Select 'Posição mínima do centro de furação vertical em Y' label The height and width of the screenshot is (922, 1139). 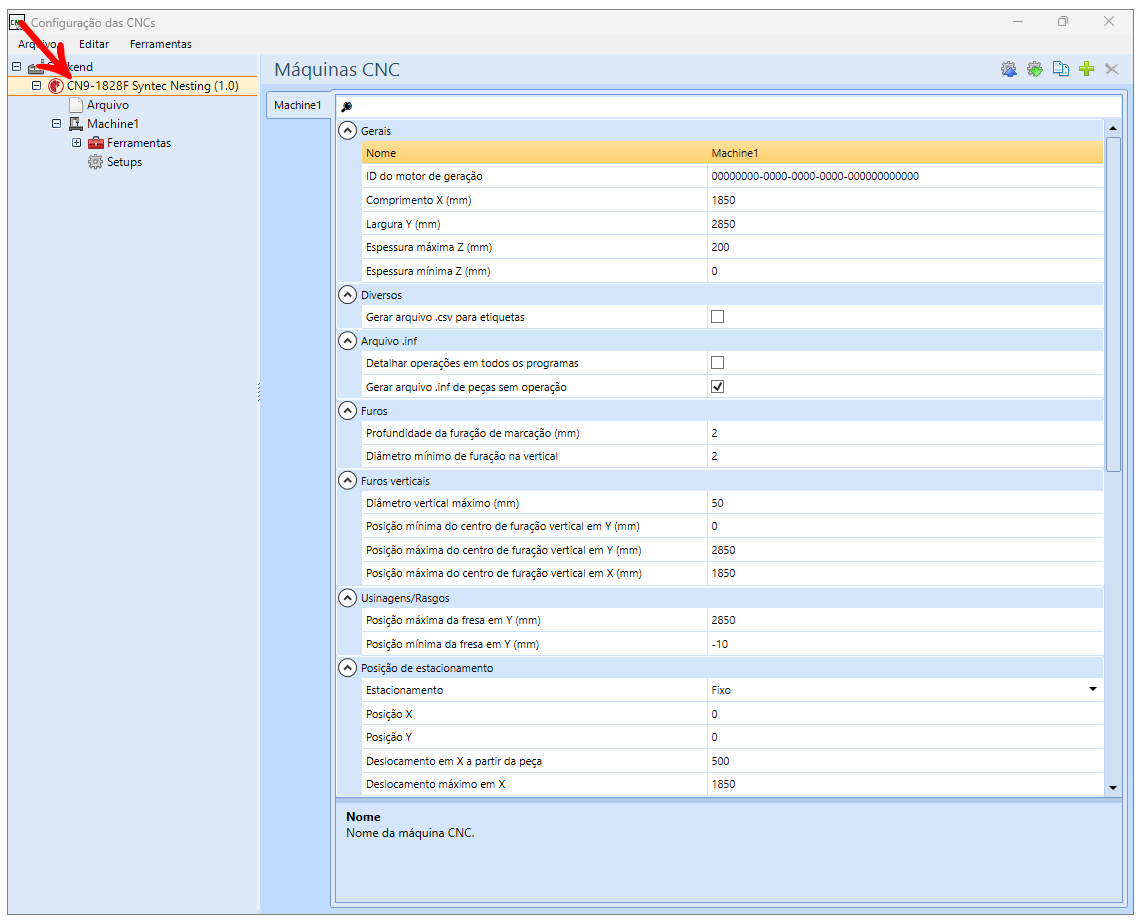click(x=503, y=526)
